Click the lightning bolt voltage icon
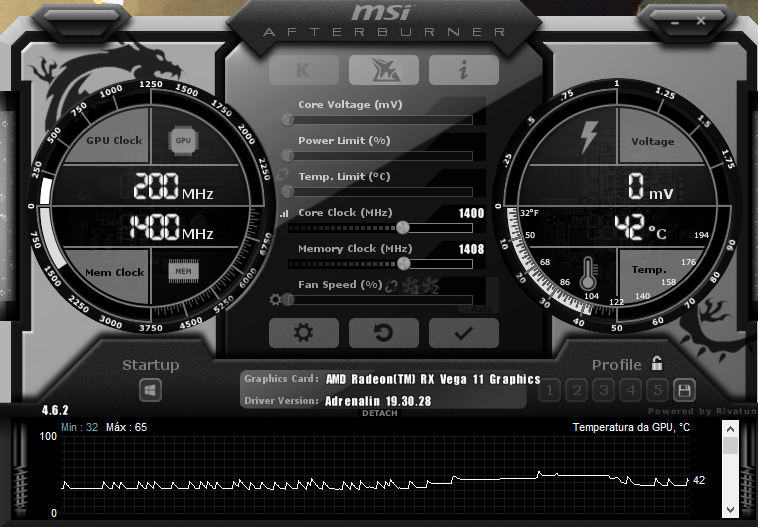758x527 pixels. pos(589,137)
